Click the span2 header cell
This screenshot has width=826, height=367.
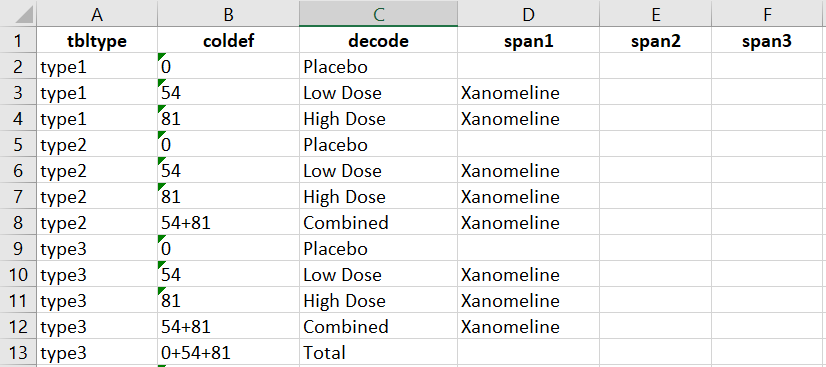[x=655, y=41]
